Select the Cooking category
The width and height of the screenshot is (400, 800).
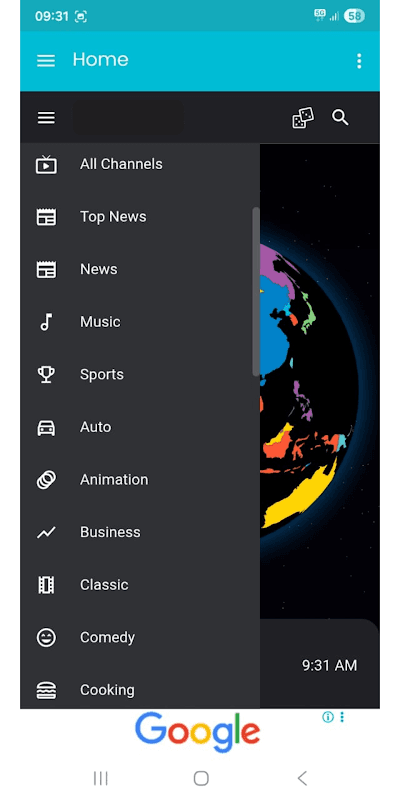pyautogui.click(x=140, y=690)
